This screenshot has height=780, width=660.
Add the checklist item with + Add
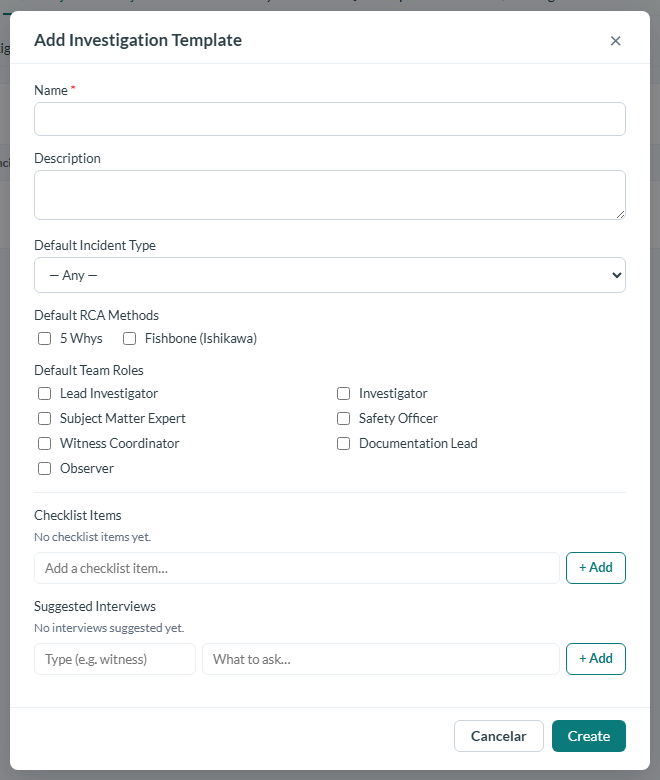[x=596, y=568]
